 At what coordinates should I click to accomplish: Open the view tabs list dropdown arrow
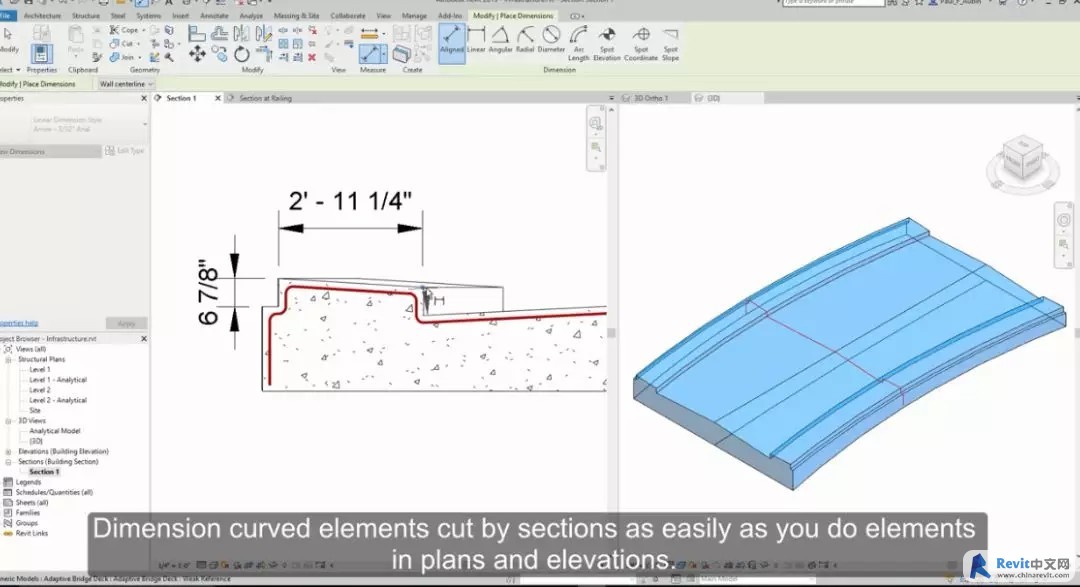tap(611, 99)
